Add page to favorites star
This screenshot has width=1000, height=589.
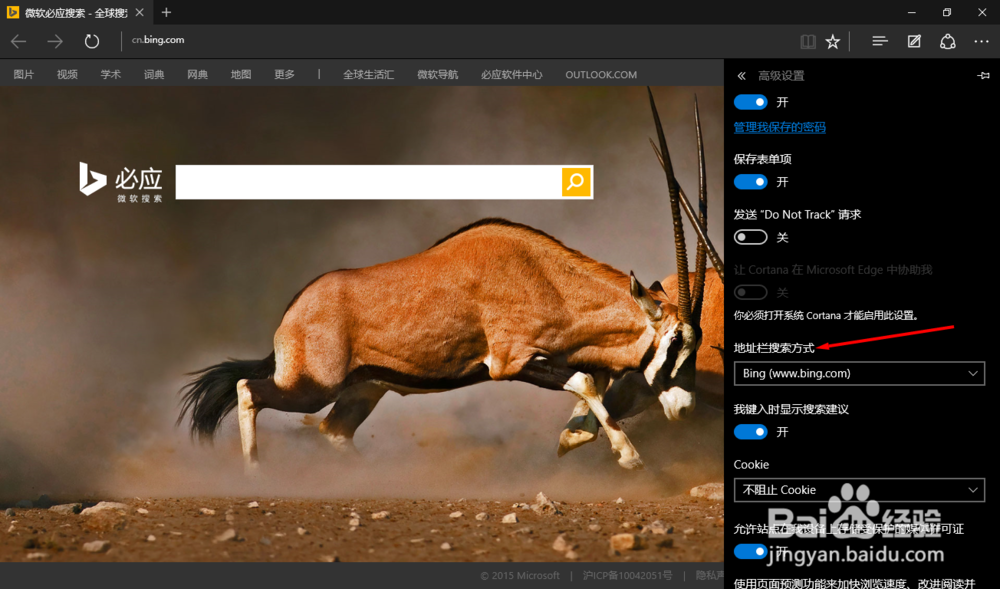[832, 41]
